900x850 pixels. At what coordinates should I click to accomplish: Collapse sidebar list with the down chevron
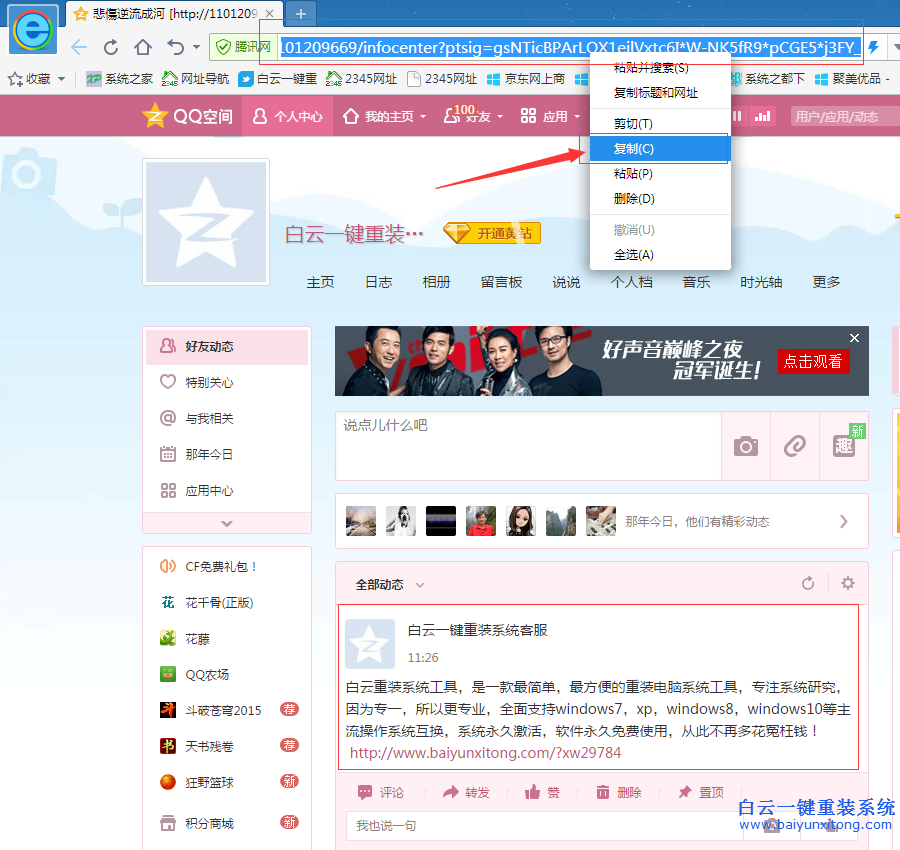point(227,522)
